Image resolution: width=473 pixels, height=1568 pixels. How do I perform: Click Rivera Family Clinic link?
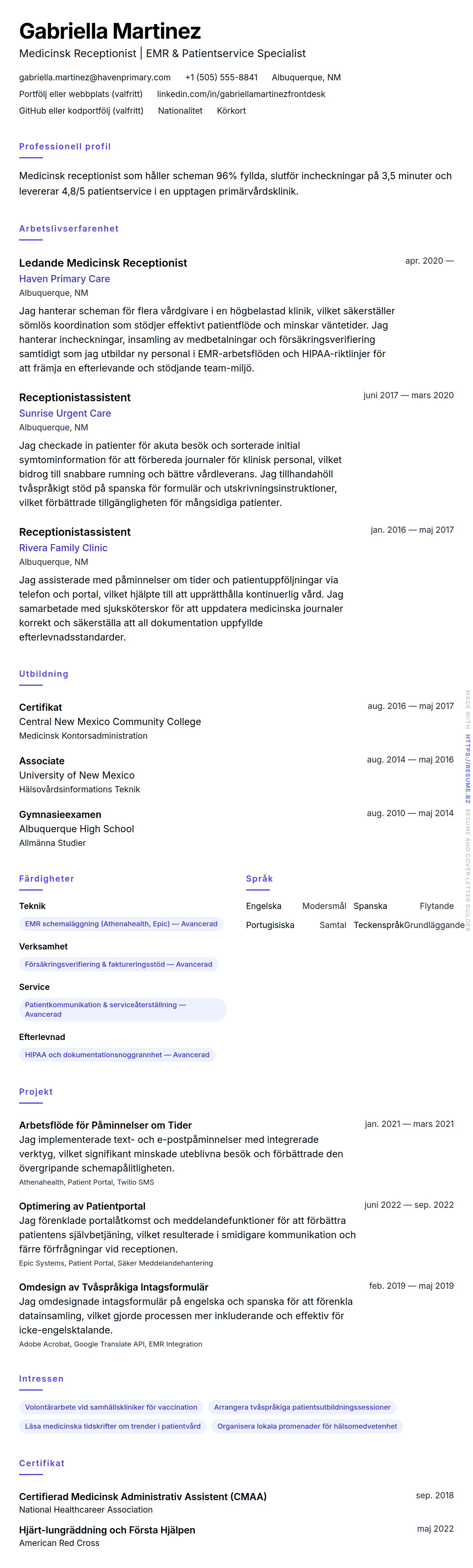(63, 548)
